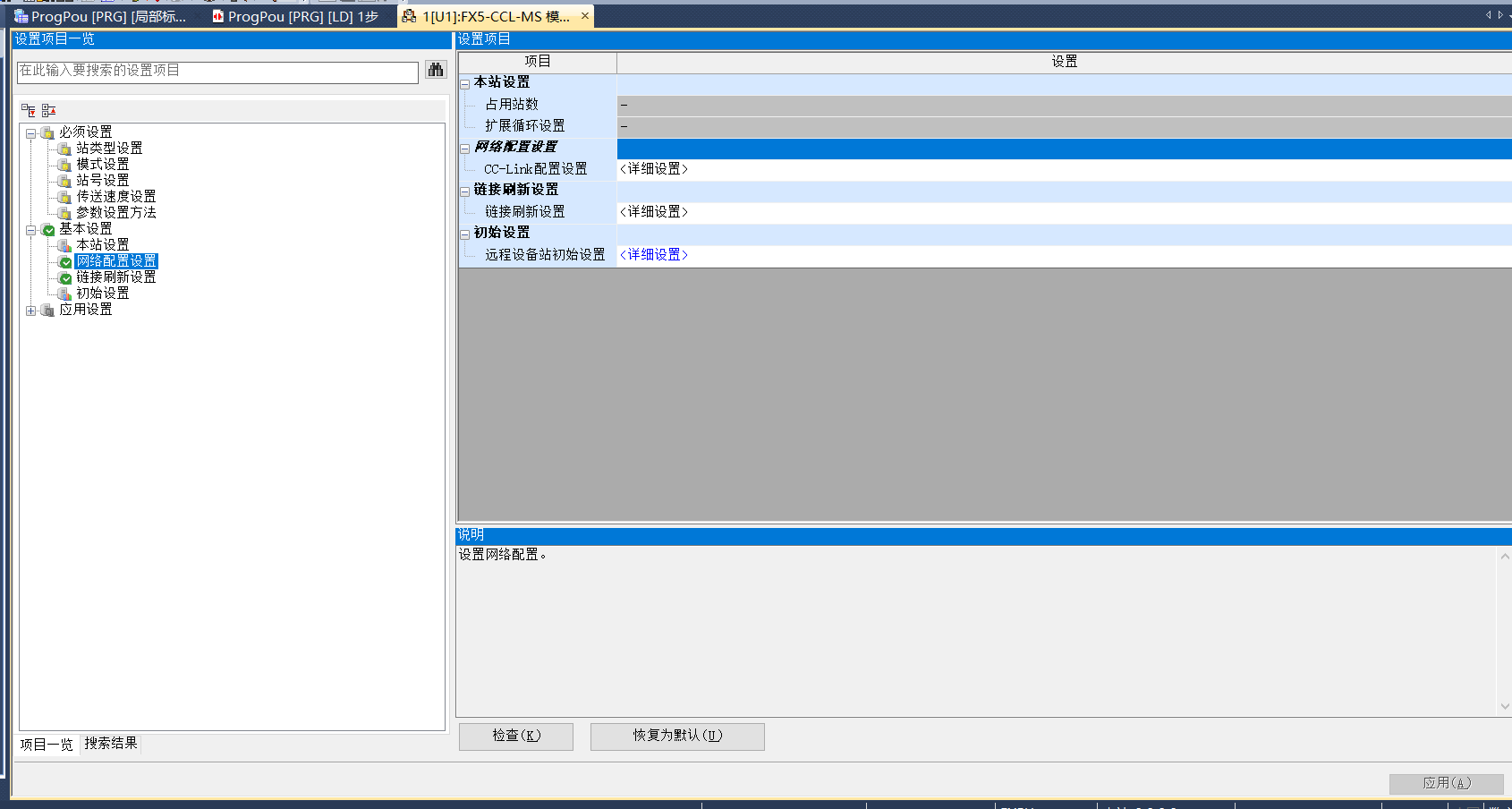Click the expand-all tree icon
The width and height of the screenshot is (1512, 809).
pyautogui.click(x=29, y=110)
